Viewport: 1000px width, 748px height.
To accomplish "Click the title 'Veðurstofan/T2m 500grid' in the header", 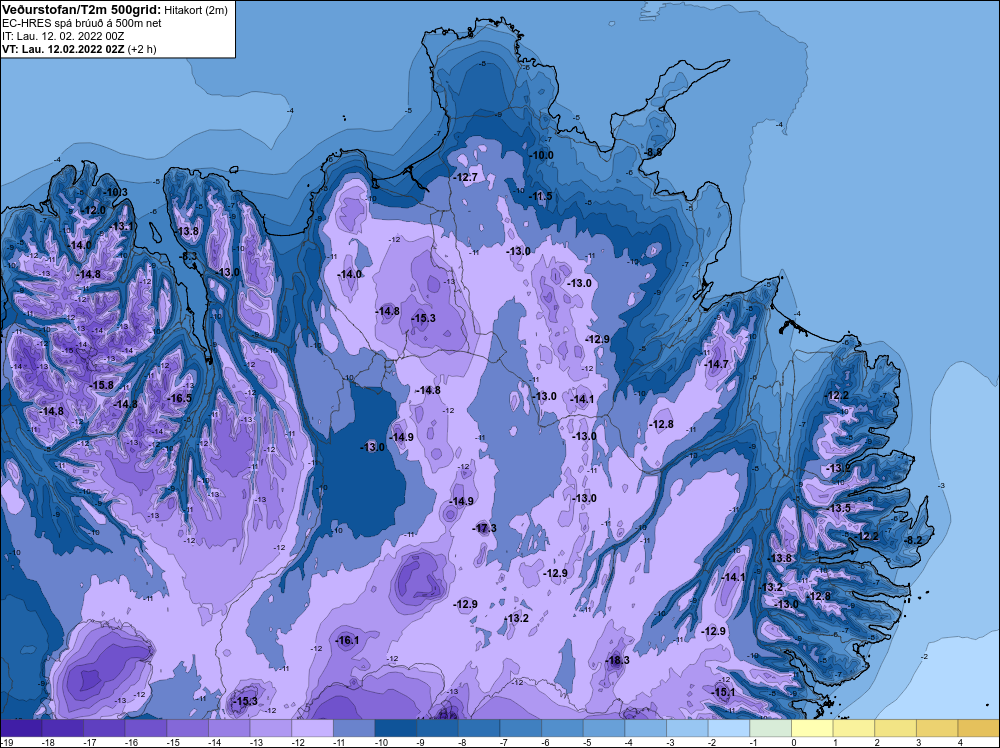I will pos(81,10).
